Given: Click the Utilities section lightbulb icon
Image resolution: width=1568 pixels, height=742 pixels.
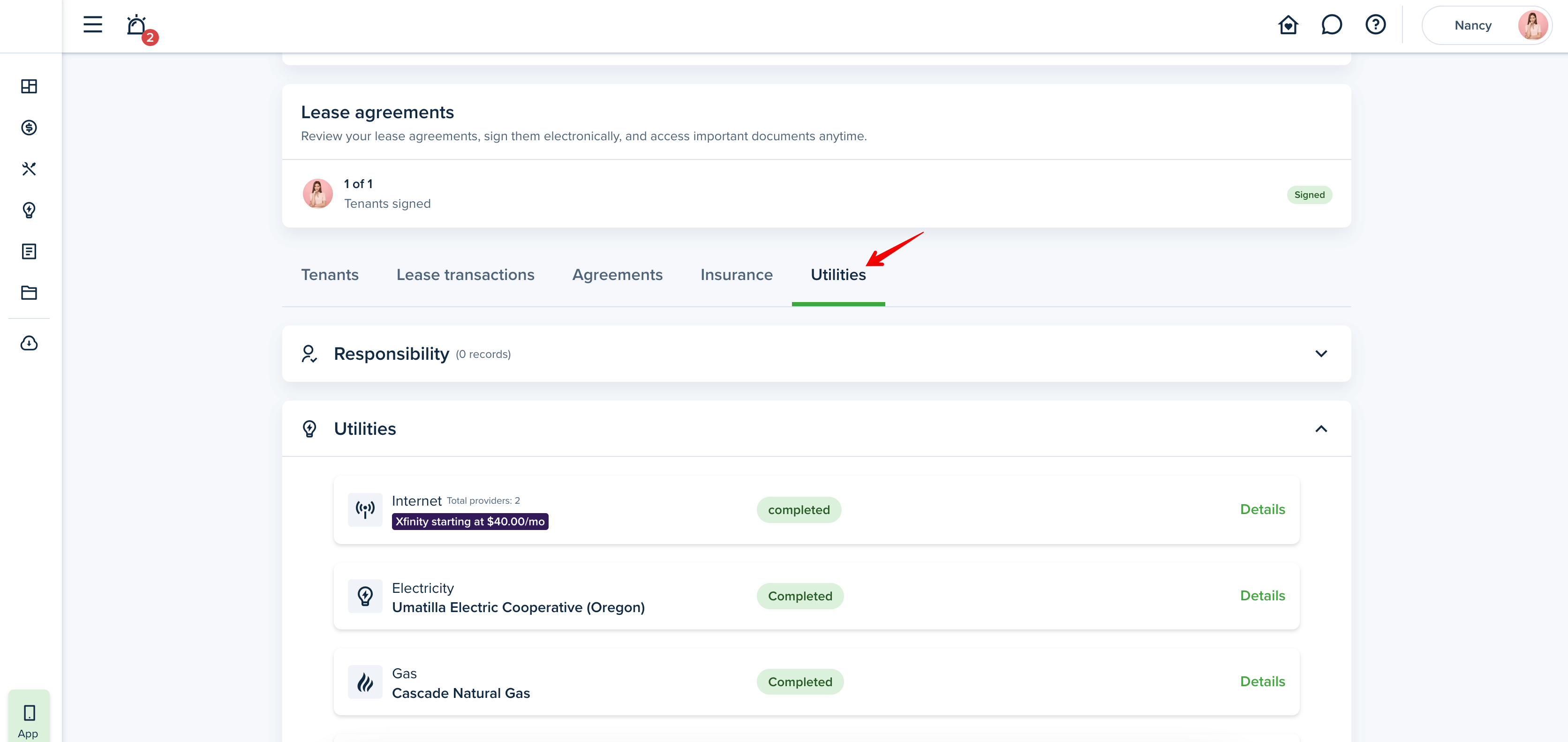Looking at the screenshot, I should click(x=309, y=429).
